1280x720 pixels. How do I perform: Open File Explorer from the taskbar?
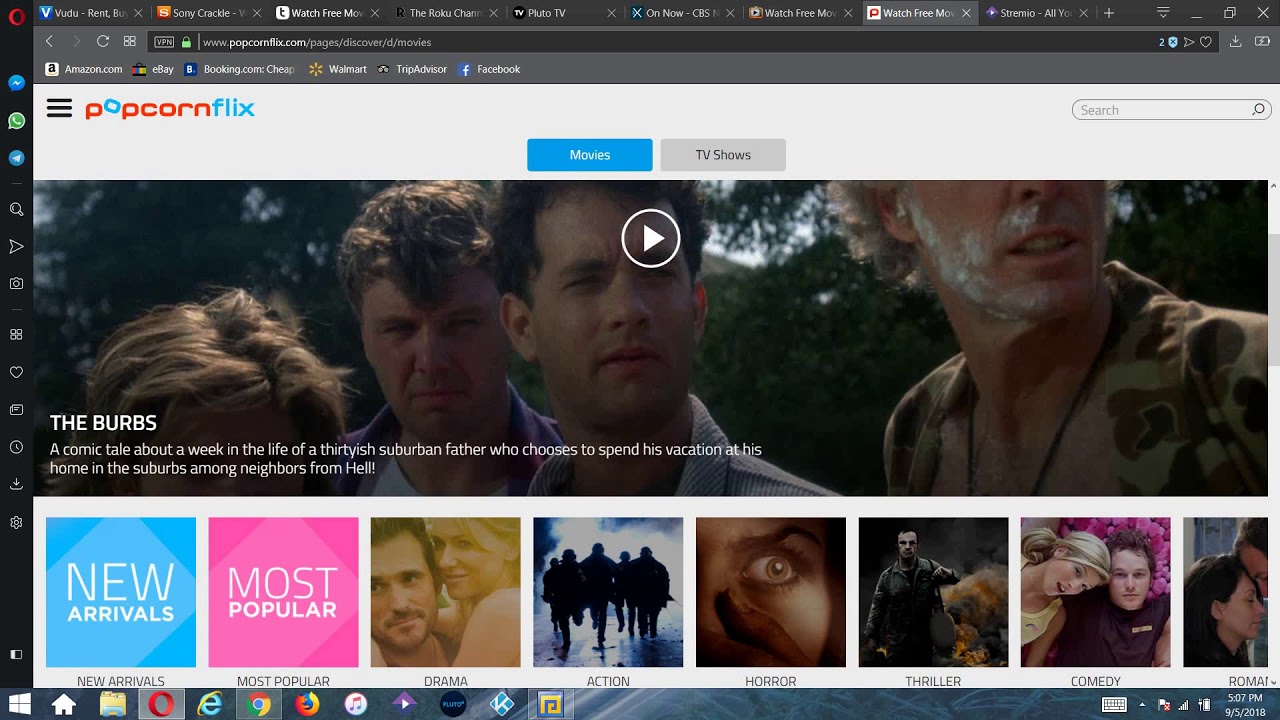pyautogui.click(x=112, y=704)
